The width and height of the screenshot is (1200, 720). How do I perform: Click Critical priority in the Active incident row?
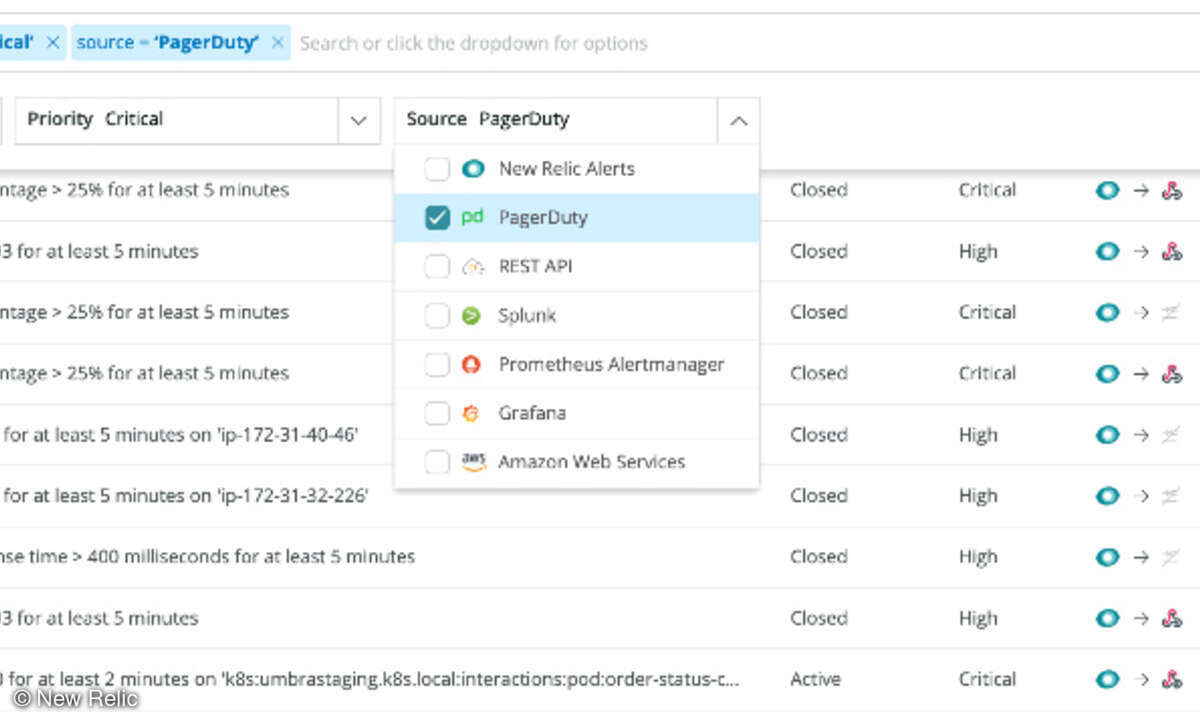tap(987, 680)
